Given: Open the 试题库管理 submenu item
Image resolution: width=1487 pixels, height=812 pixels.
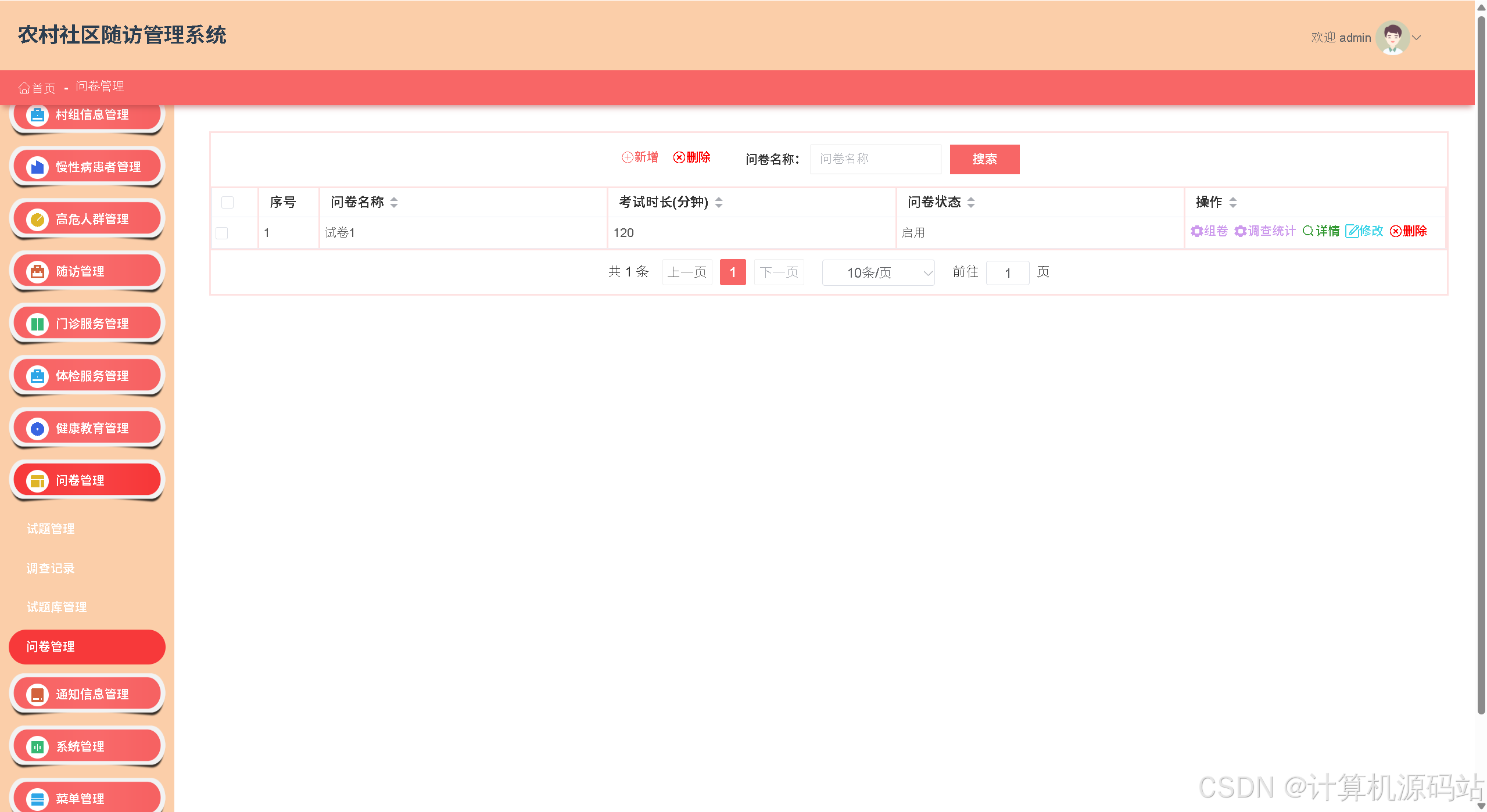Looking at the screenshot, I should click(x=56, y=607).
